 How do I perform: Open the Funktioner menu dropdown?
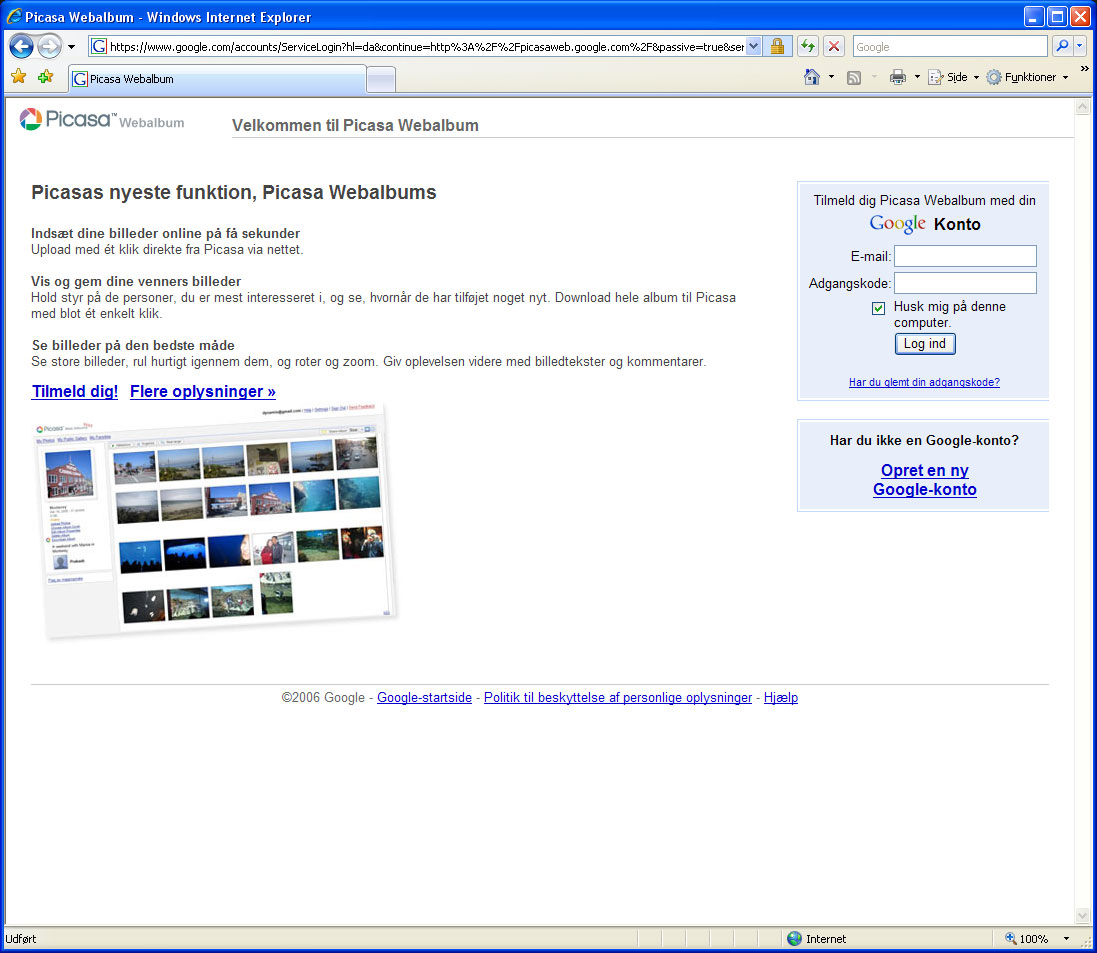tap(1027, 77)
